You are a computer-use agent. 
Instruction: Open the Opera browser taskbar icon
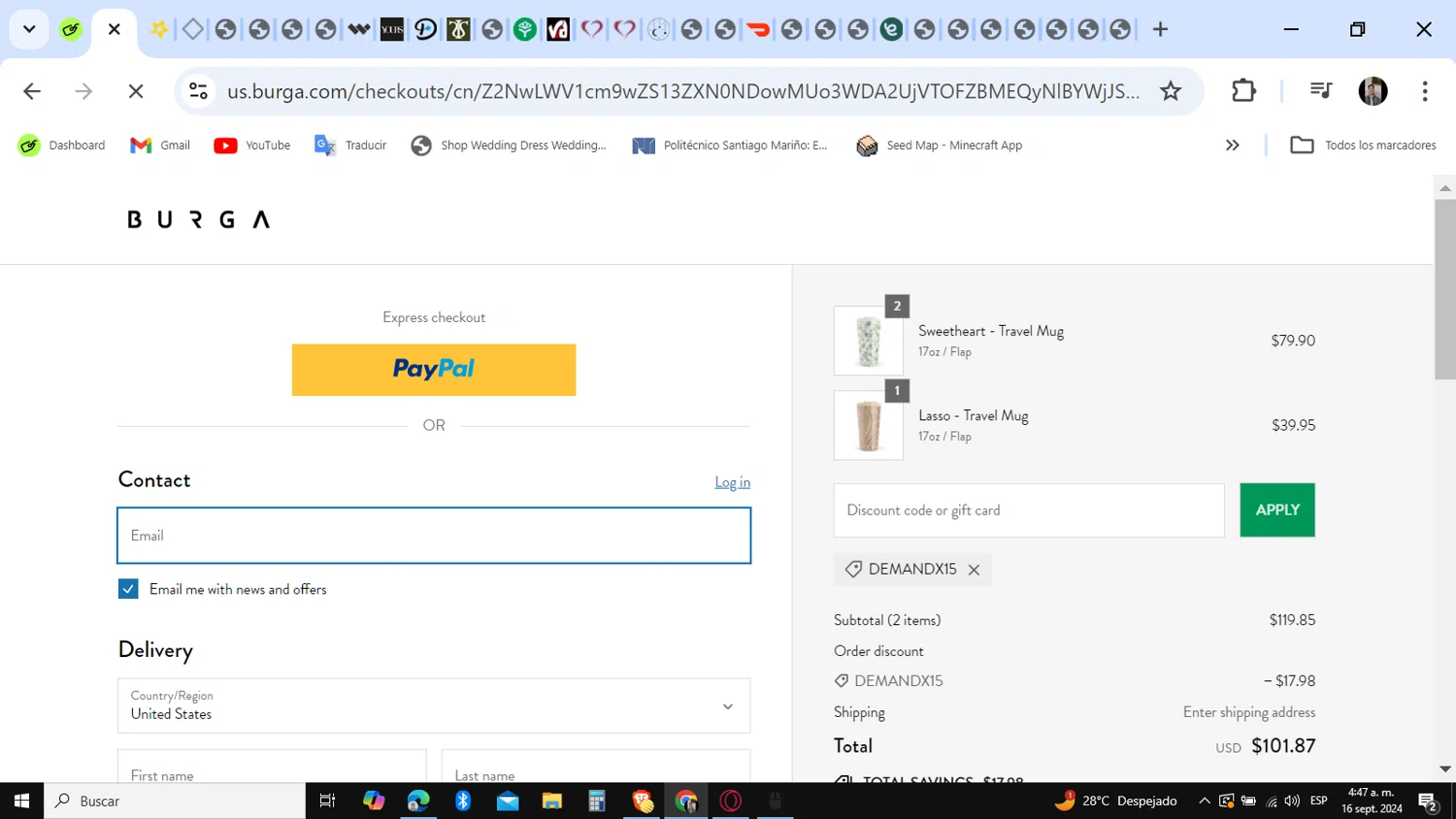coord(731,801)
